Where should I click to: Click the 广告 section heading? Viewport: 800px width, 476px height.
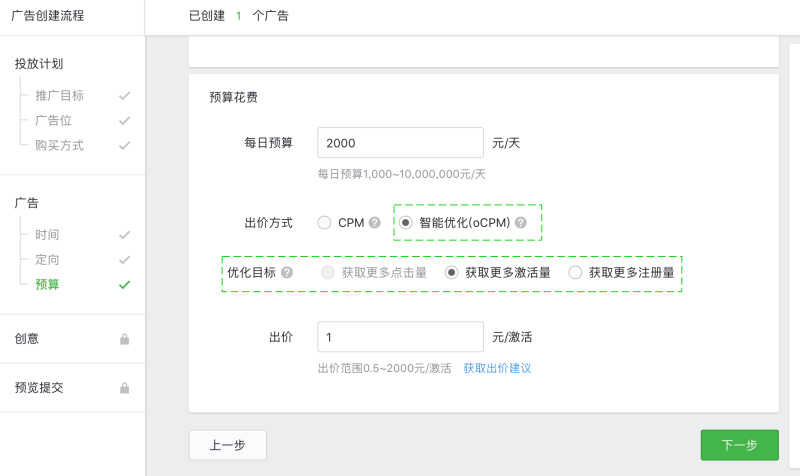[27, 203]
